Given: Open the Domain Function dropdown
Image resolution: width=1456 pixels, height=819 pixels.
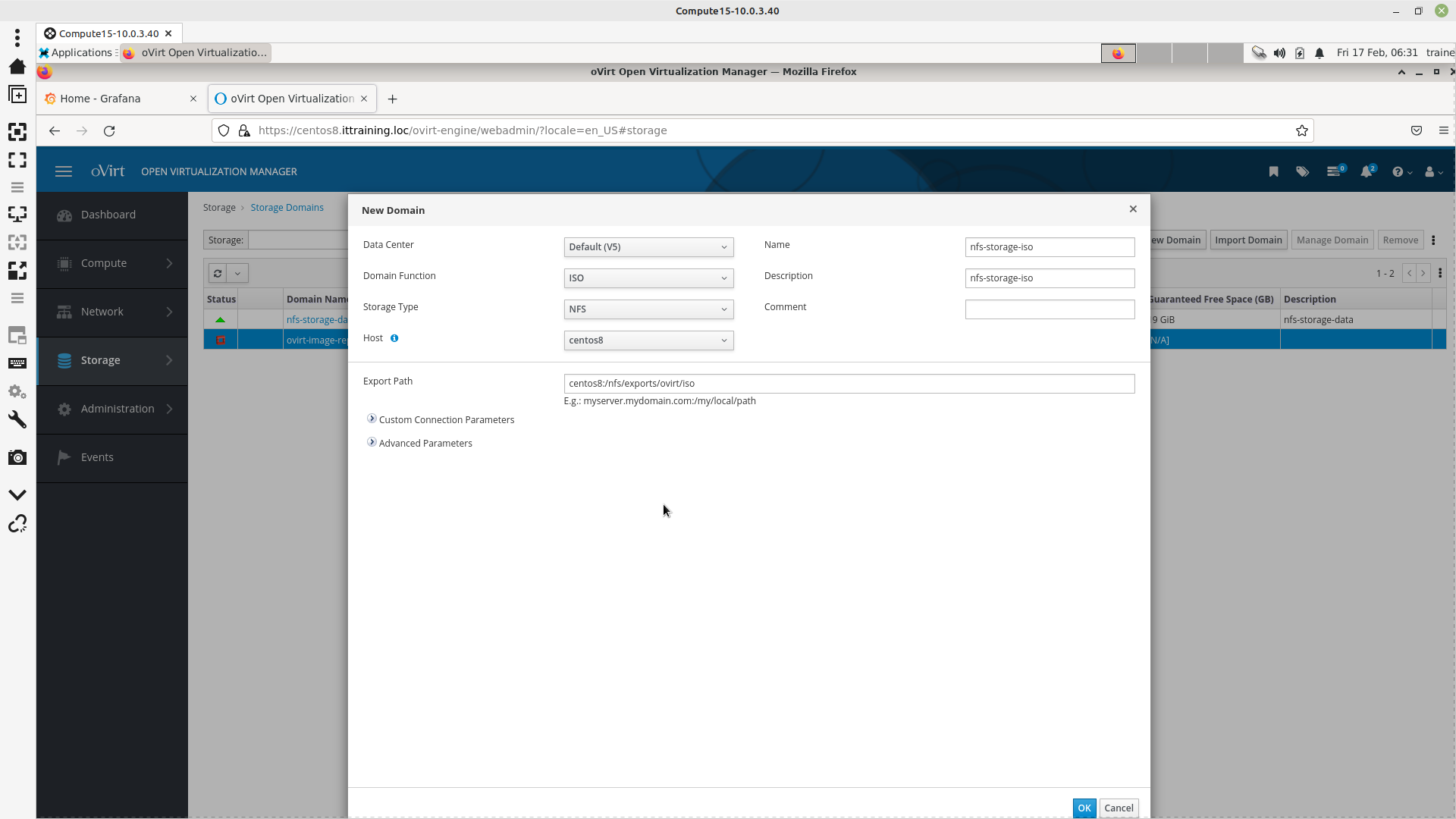Looking at the screenshot, I should pyautogui.click(x=648, y=278).
